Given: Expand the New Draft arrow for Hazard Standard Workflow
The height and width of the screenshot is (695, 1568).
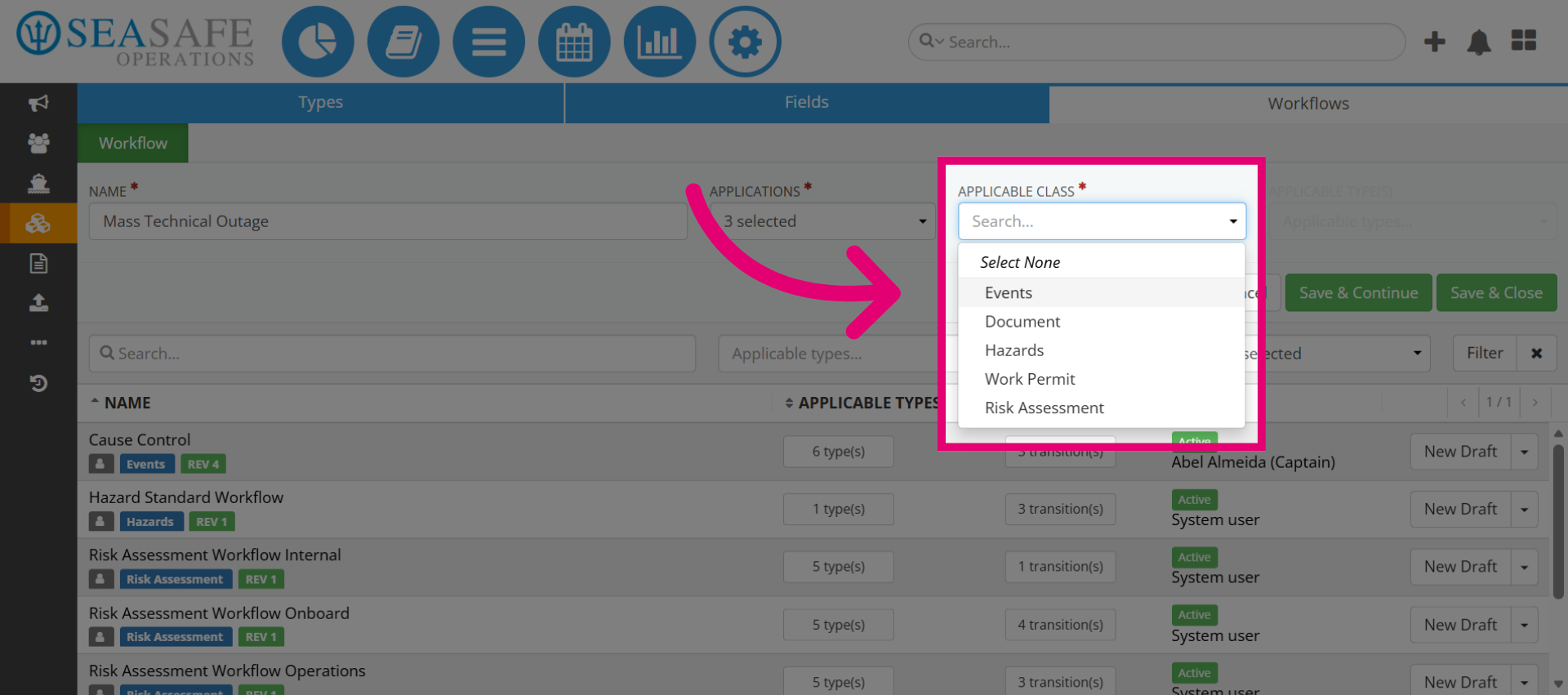Looking at the screenshot, I should [x=1525, y=510].
